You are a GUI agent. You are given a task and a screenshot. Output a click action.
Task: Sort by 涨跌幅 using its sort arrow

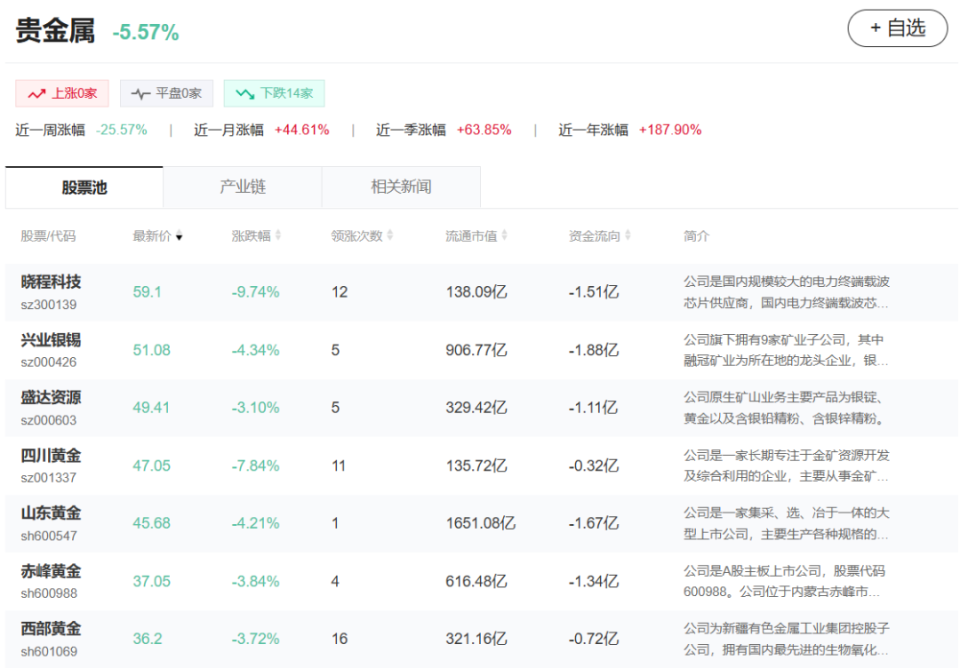278,237
